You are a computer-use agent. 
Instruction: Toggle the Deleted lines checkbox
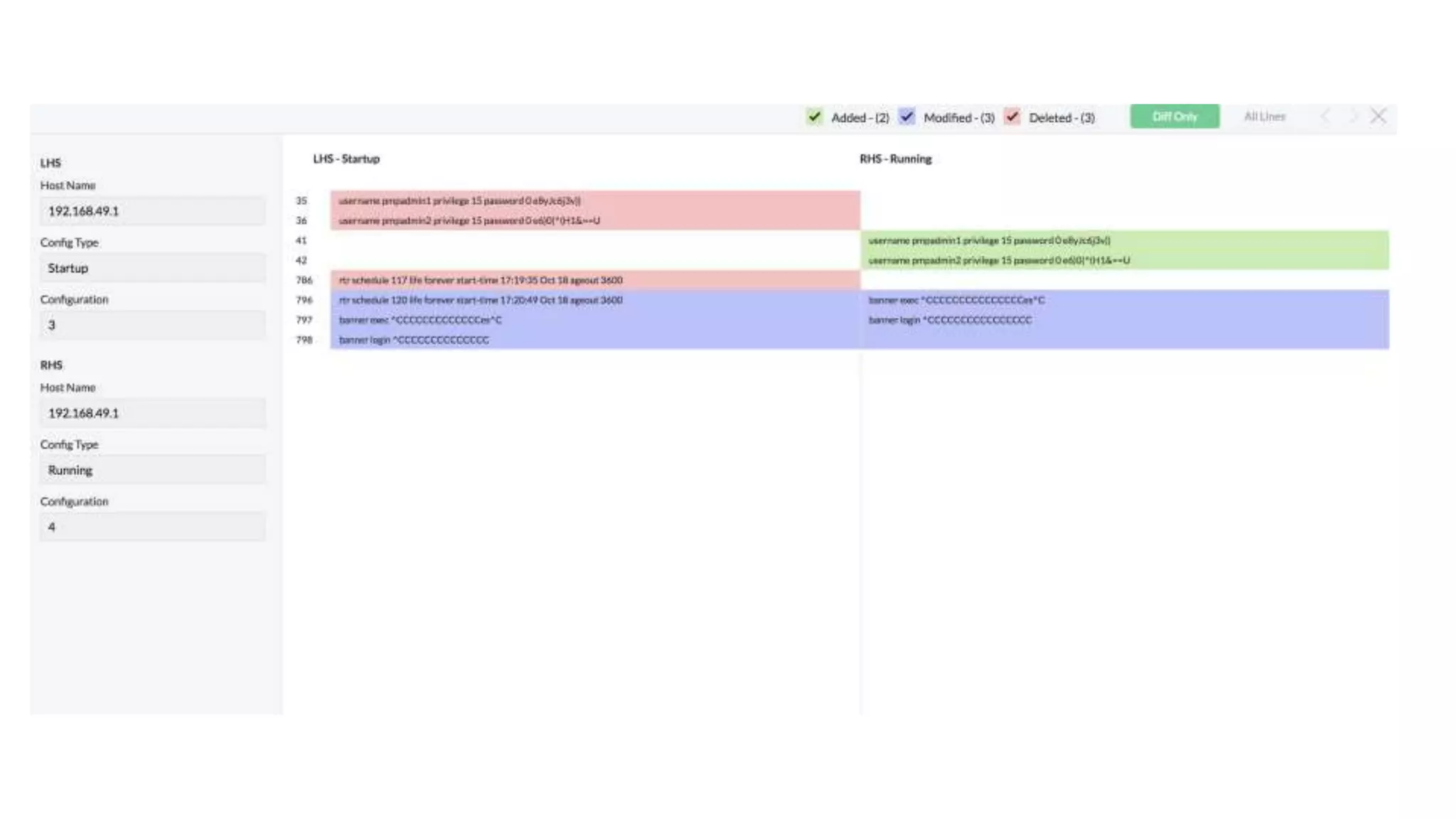click(x=1012, y=117)
